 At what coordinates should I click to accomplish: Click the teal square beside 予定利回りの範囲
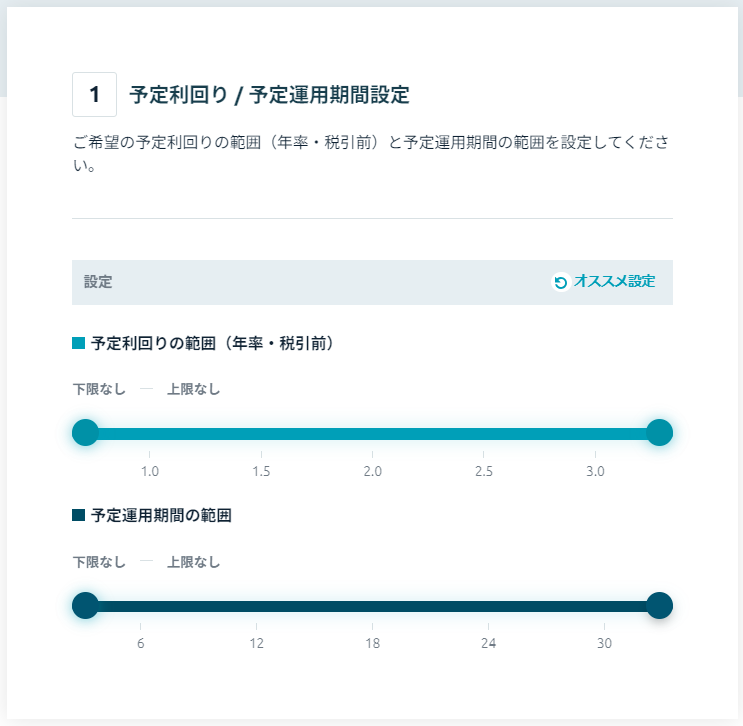pyautogui.click(x=78, y=343)
